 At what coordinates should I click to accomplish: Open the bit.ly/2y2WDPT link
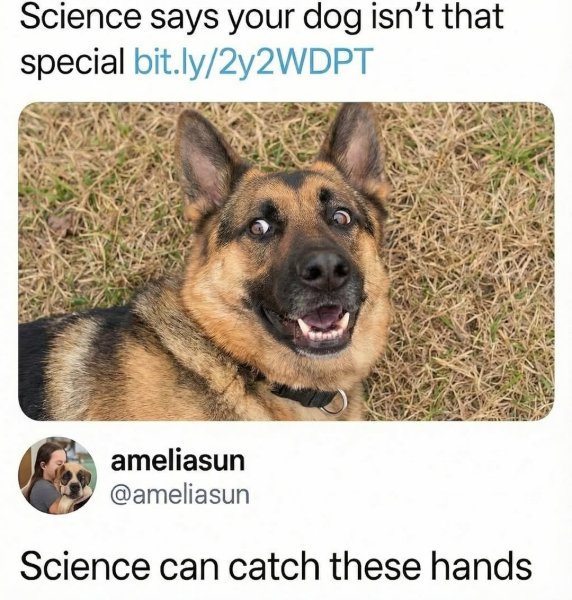point(252,61)
